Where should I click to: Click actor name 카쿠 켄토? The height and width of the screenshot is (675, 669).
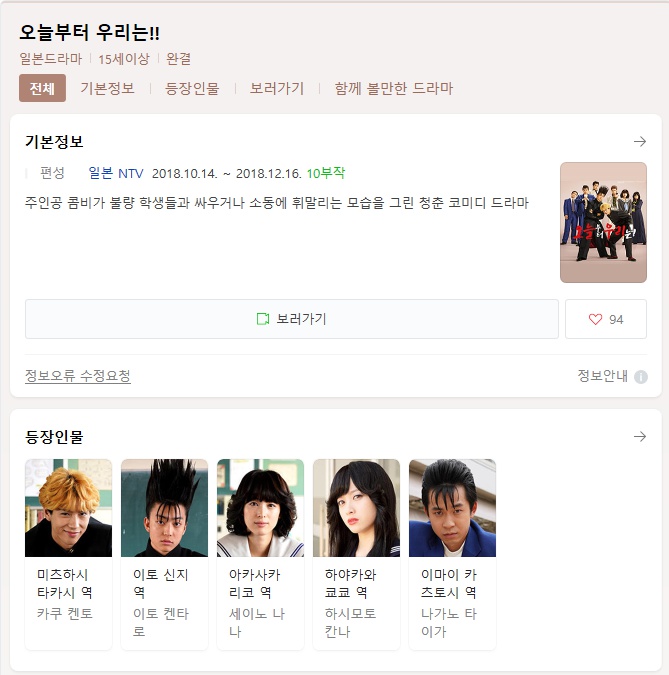[65, 613]
